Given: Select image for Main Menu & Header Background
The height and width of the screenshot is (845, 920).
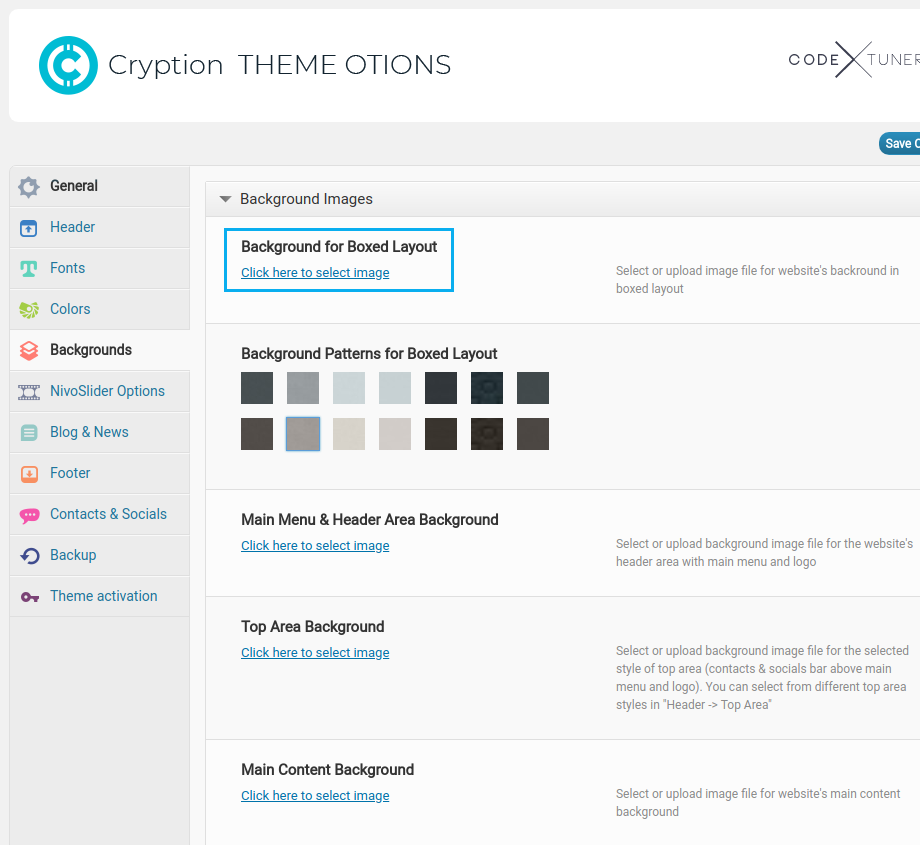Looking at the screenshot, I should (x=315, y=546).
